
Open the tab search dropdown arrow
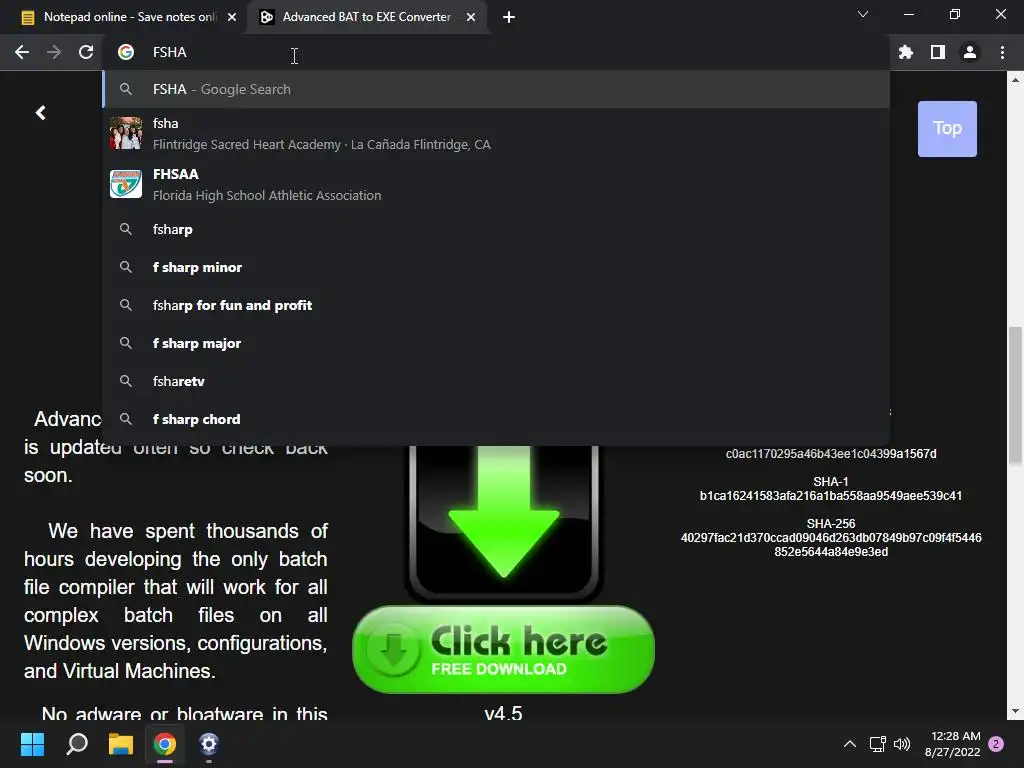(x=863, y=14)
